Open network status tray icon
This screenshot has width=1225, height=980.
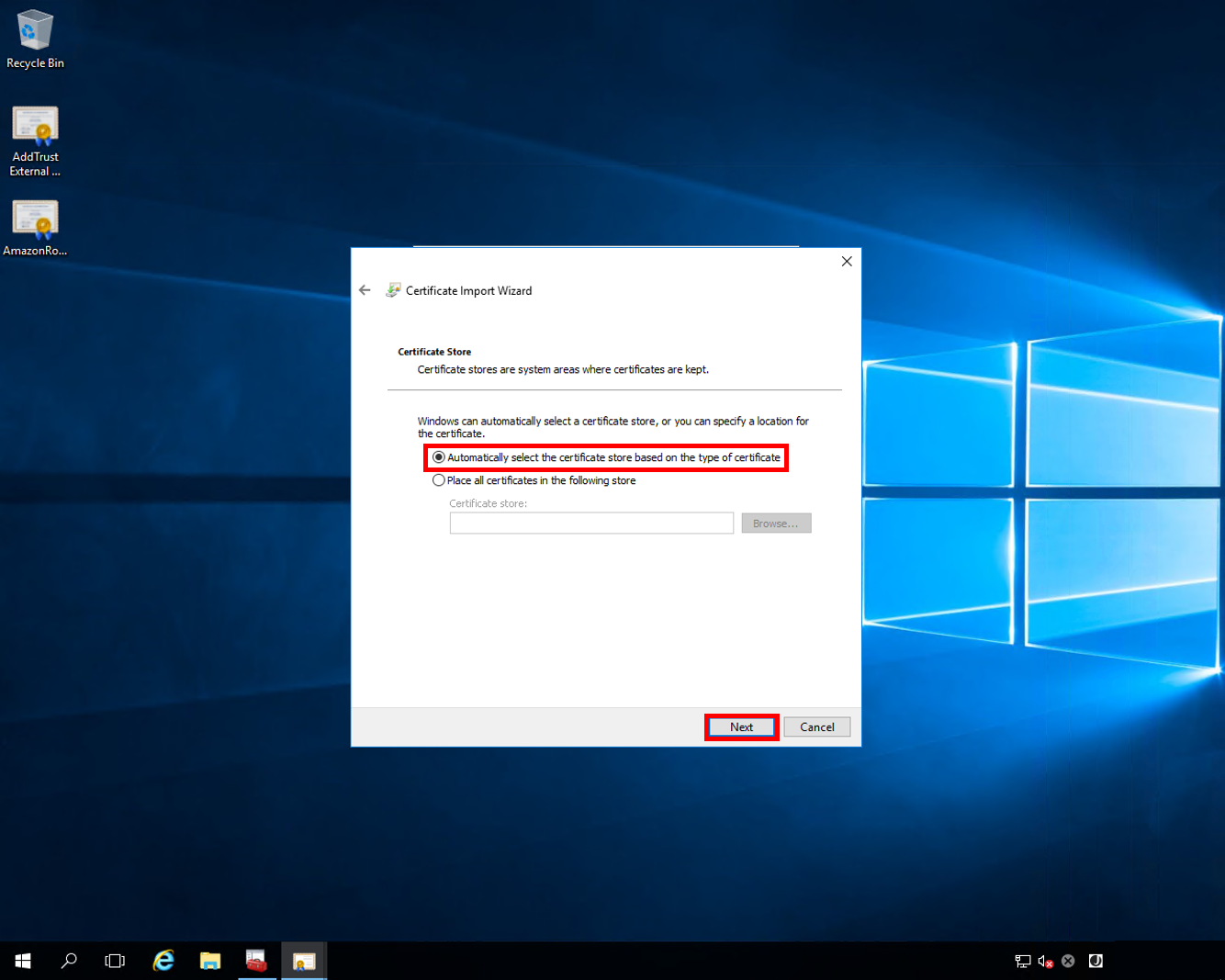1023,961
